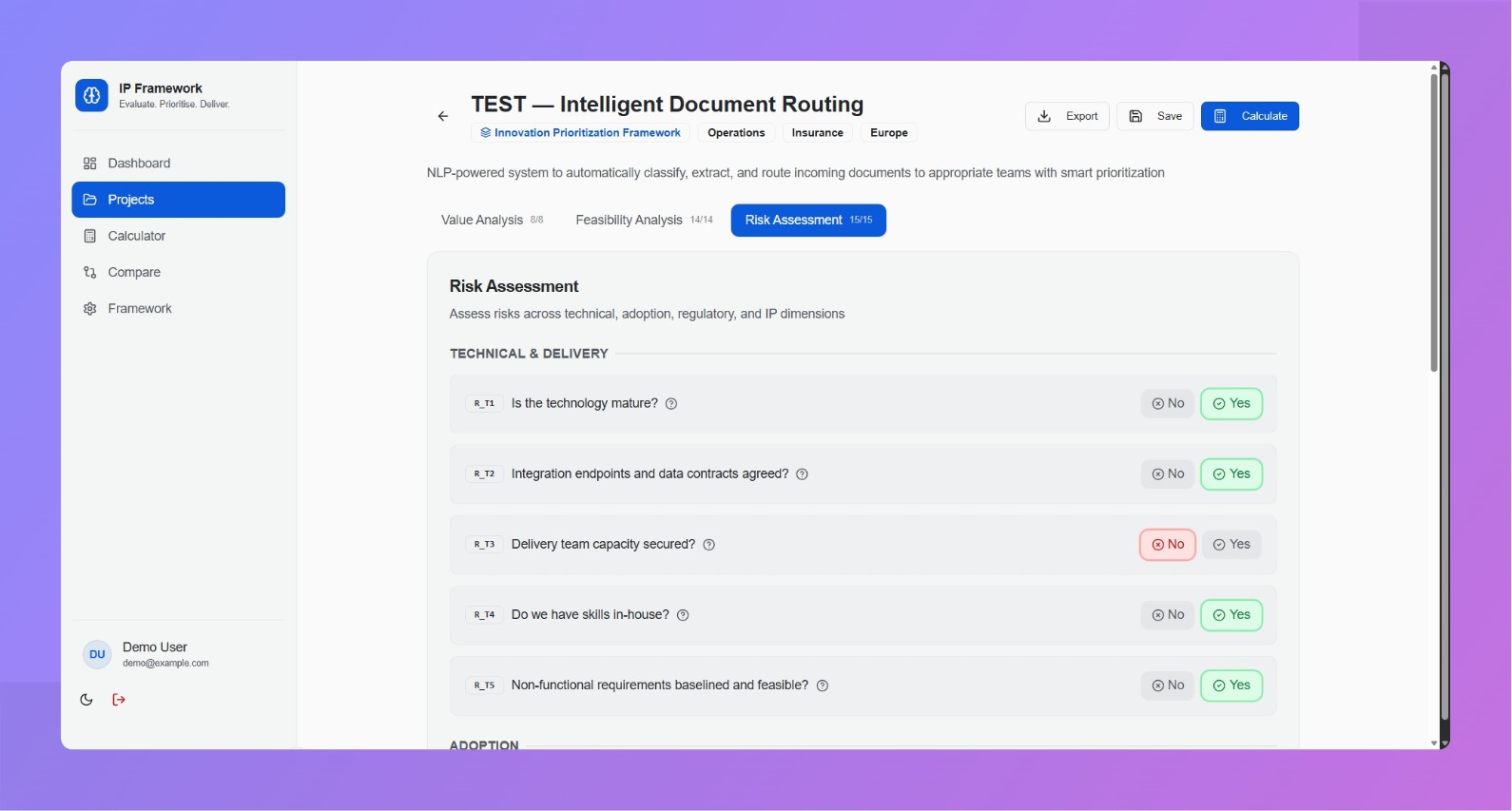Go to Compare in sidebar
Image resolution: width=1512 pixels, height=811 pixels.
(x=134, y=273)
